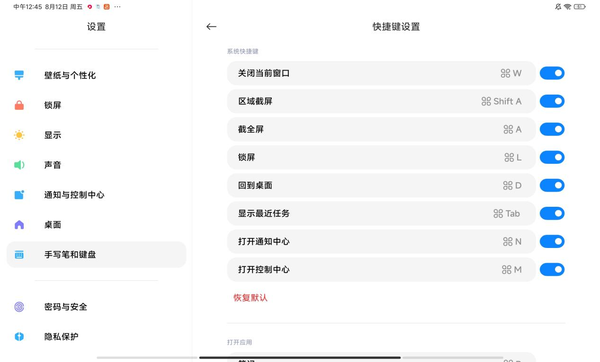The height and width of the screenshot is (362, 600).
Task: Click the Wi-Fi status icon
Action: [567, 7]
